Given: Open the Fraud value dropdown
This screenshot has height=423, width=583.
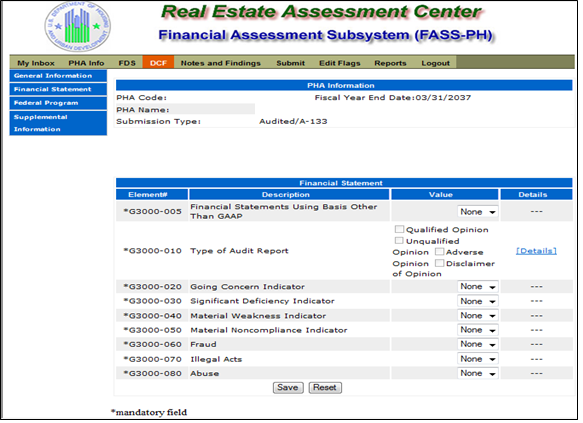Looking at the screenshot, I should click(477, 344).
